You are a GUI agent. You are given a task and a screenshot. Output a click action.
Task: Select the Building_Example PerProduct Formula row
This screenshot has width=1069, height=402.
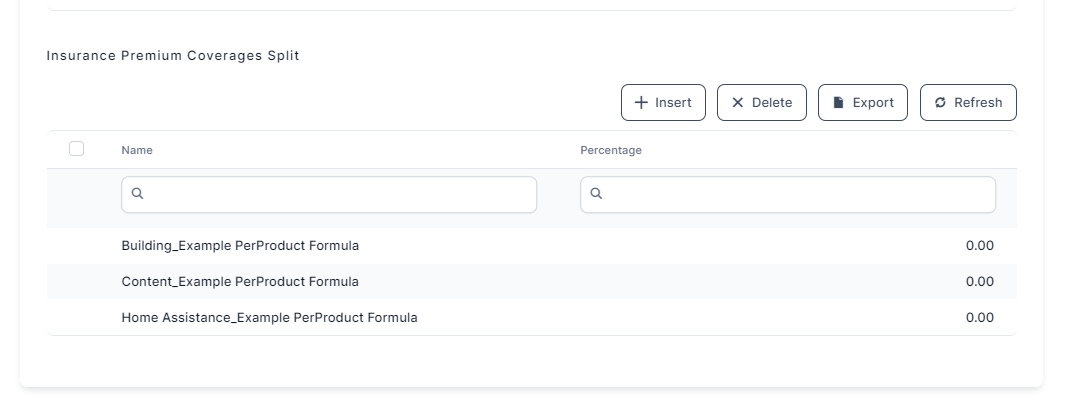tap(240, 245)
